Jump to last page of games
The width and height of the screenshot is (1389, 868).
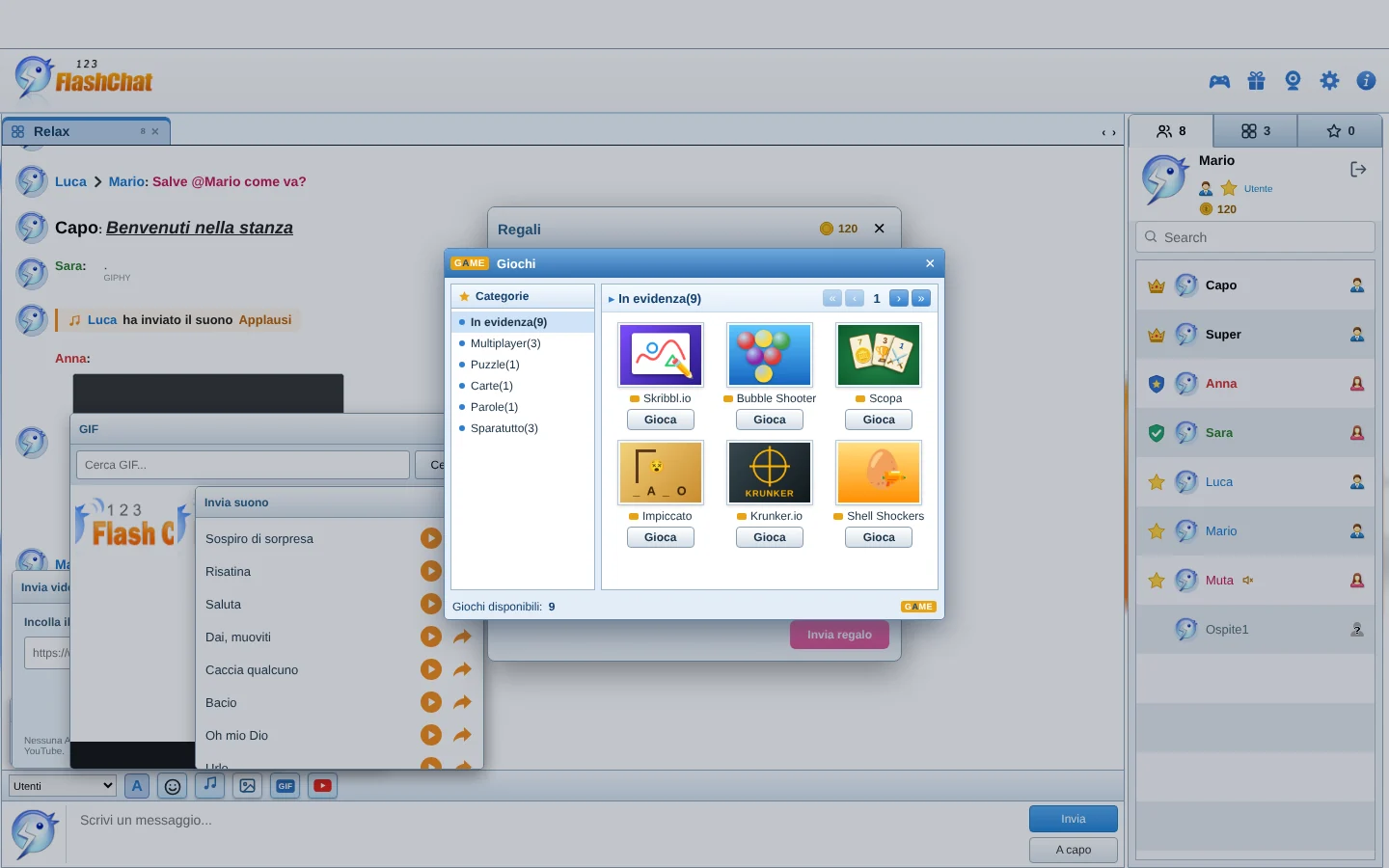coord(921,299)
